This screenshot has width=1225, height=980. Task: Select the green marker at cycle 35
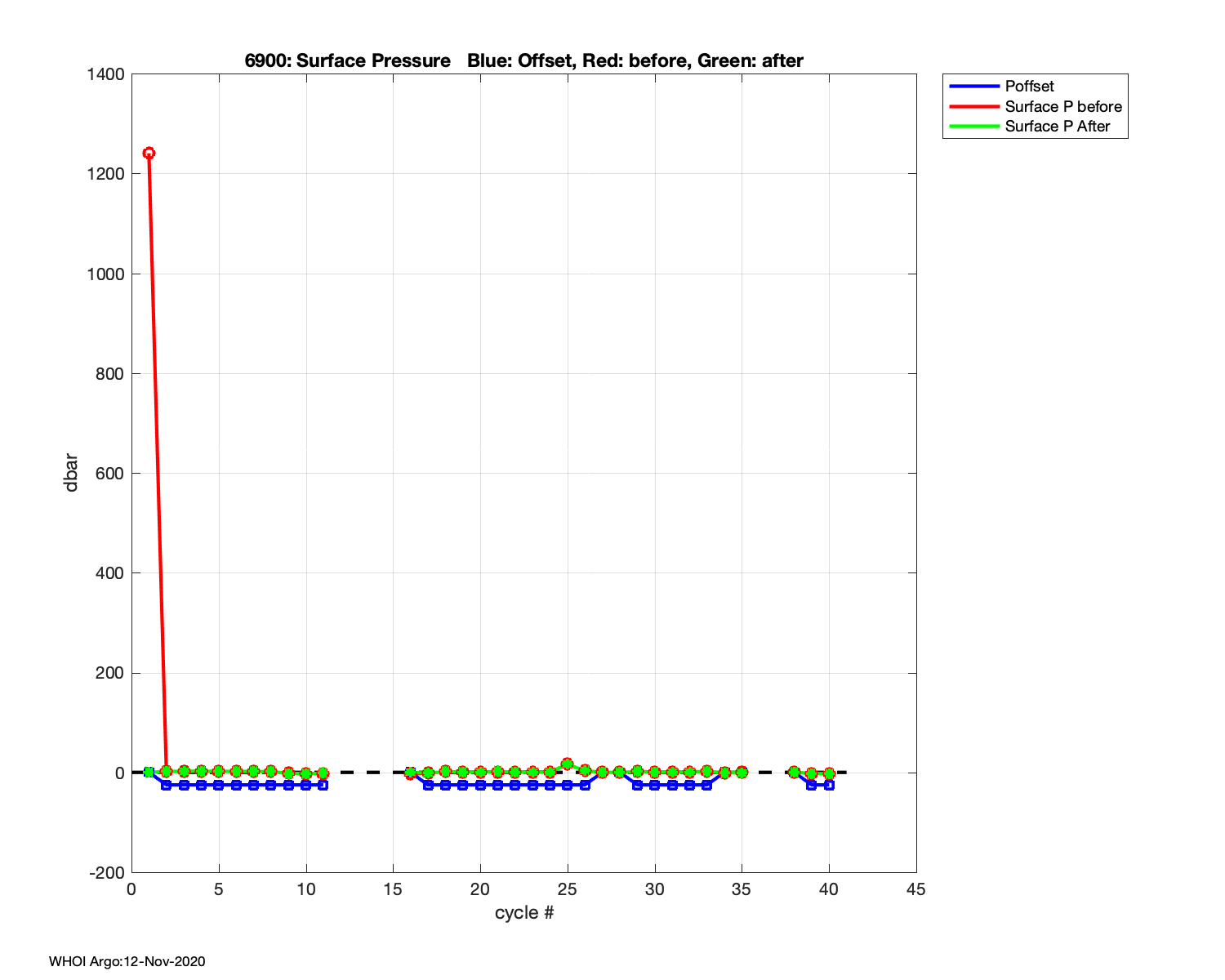pyautogui.click(x=742, y=772)
